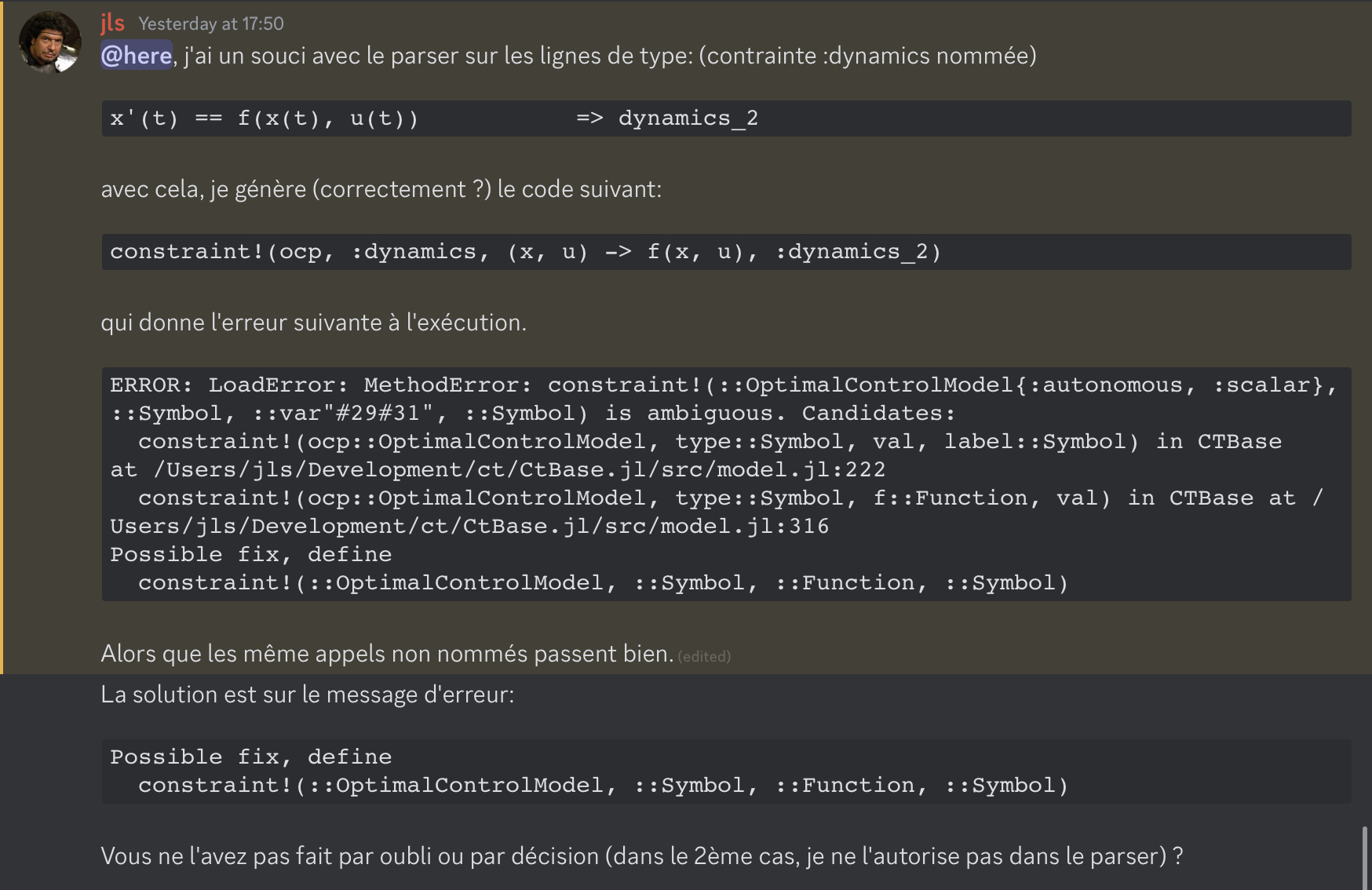The height and width of the screenshot is (890, 1372).
Task: Click the line qui donne l'erreur suivante
Action: click(314, 322)
